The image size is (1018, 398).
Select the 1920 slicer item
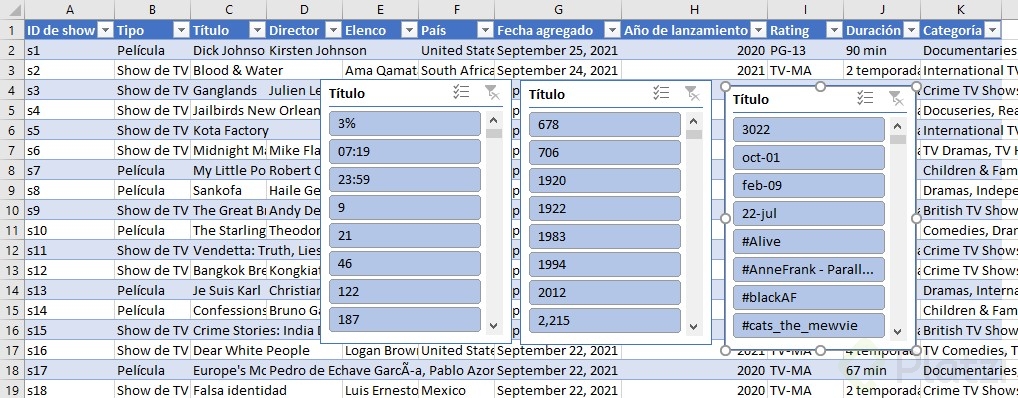click(604, 180)
